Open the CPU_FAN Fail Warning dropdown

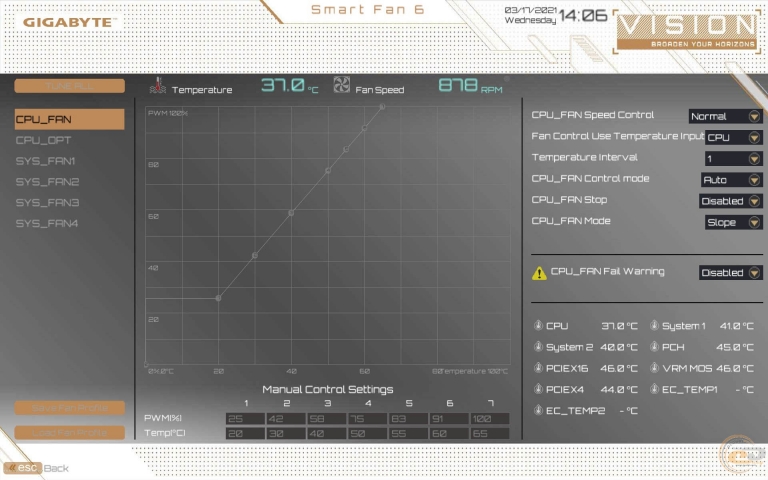[730, 272]
